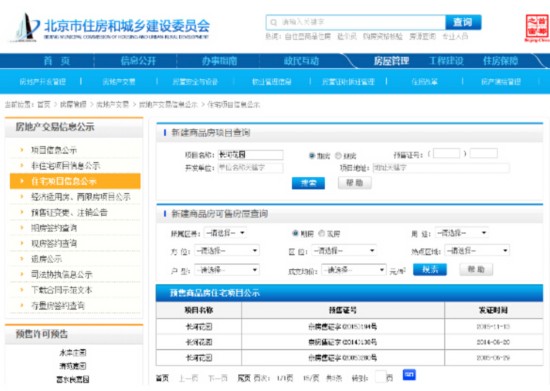Open 现房签约查询 in the sidebar
The height and width of the screenshot is (391, 550).
tap(54, 243)
